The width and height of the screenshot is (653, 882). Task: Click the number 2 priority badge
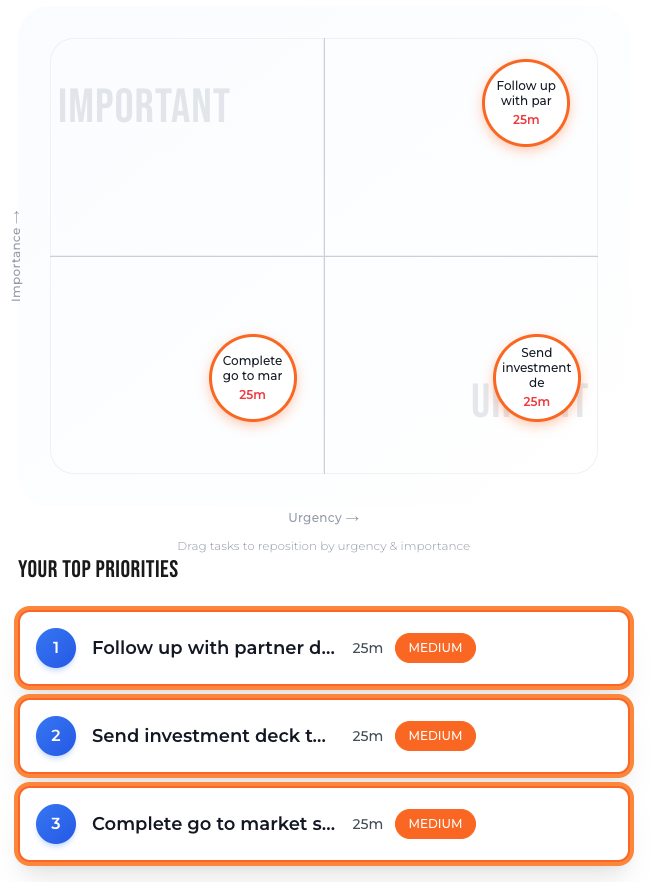click(x=56, y=736)
